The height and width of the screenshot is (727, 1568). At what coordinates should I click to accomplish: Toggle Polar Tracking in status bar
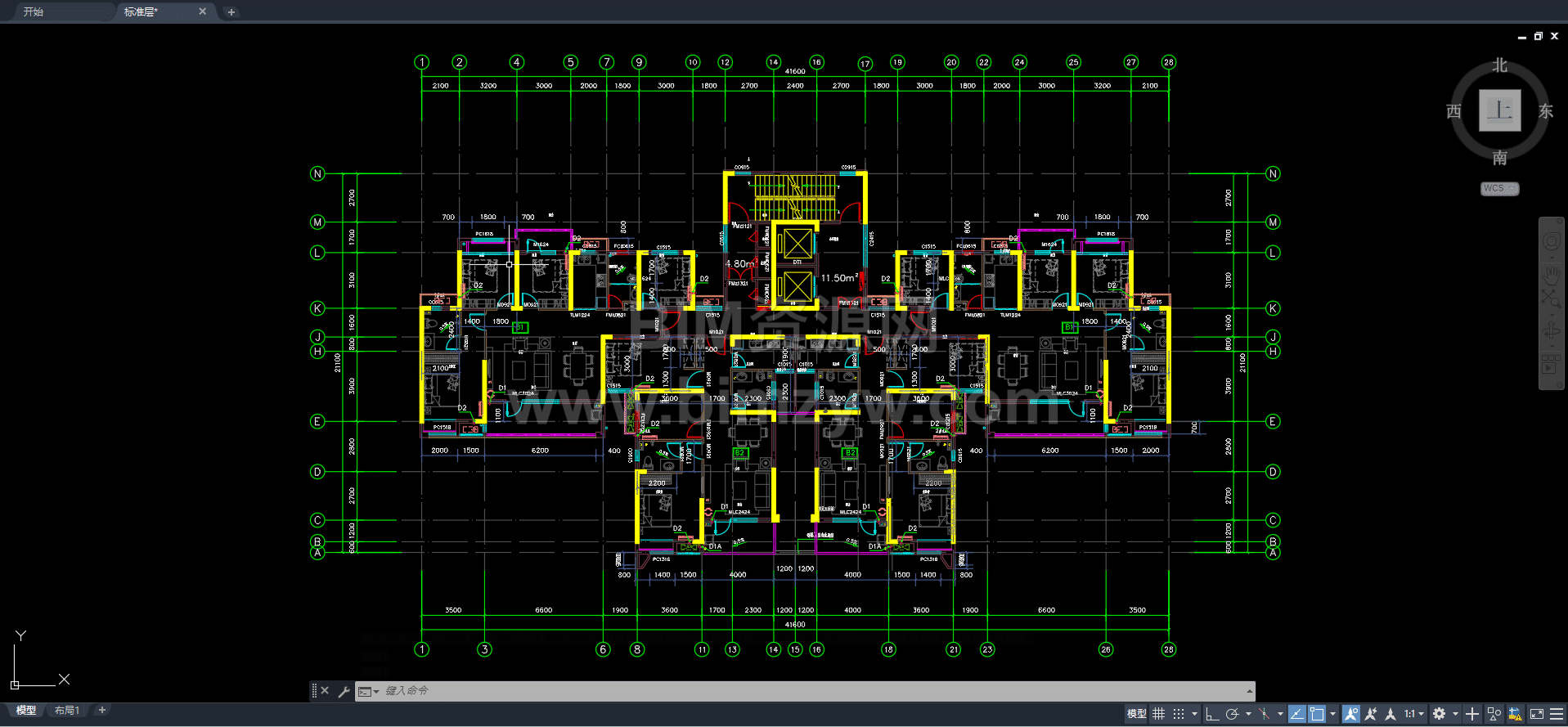(x=1232, y=714)
